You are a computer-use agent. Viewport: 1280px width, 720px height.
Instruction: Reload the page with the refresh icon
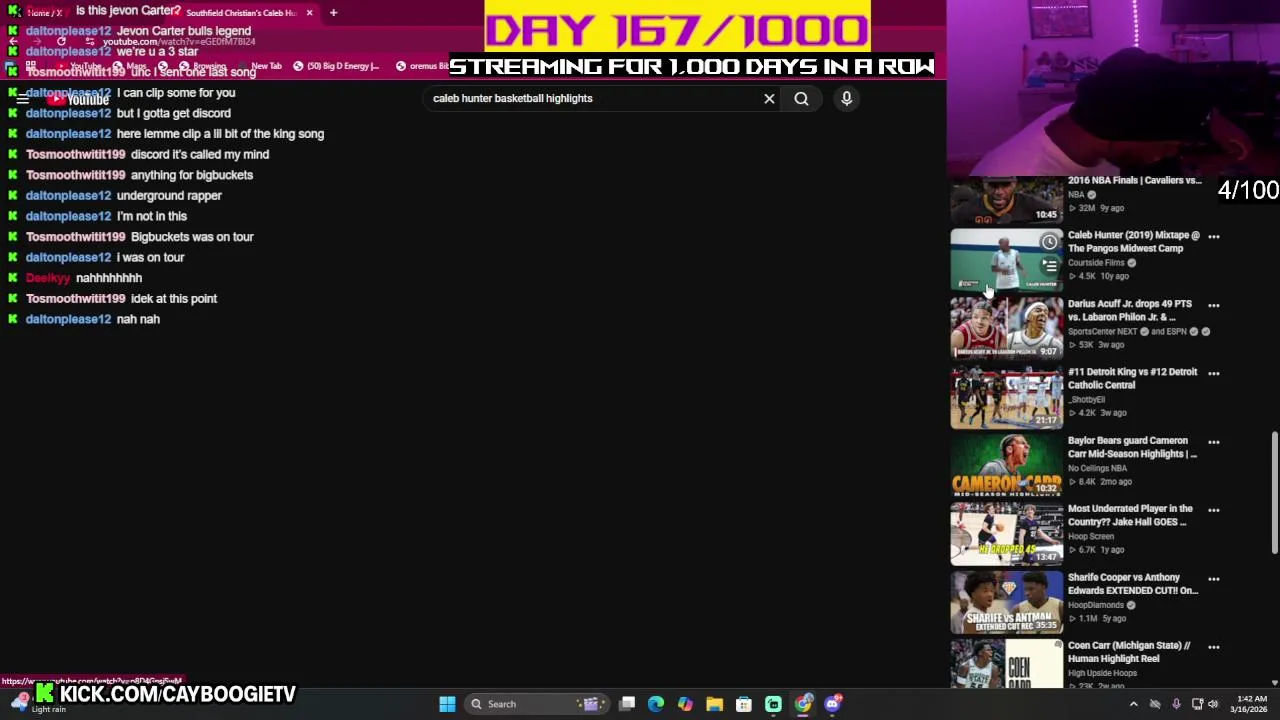click(61, 42)
